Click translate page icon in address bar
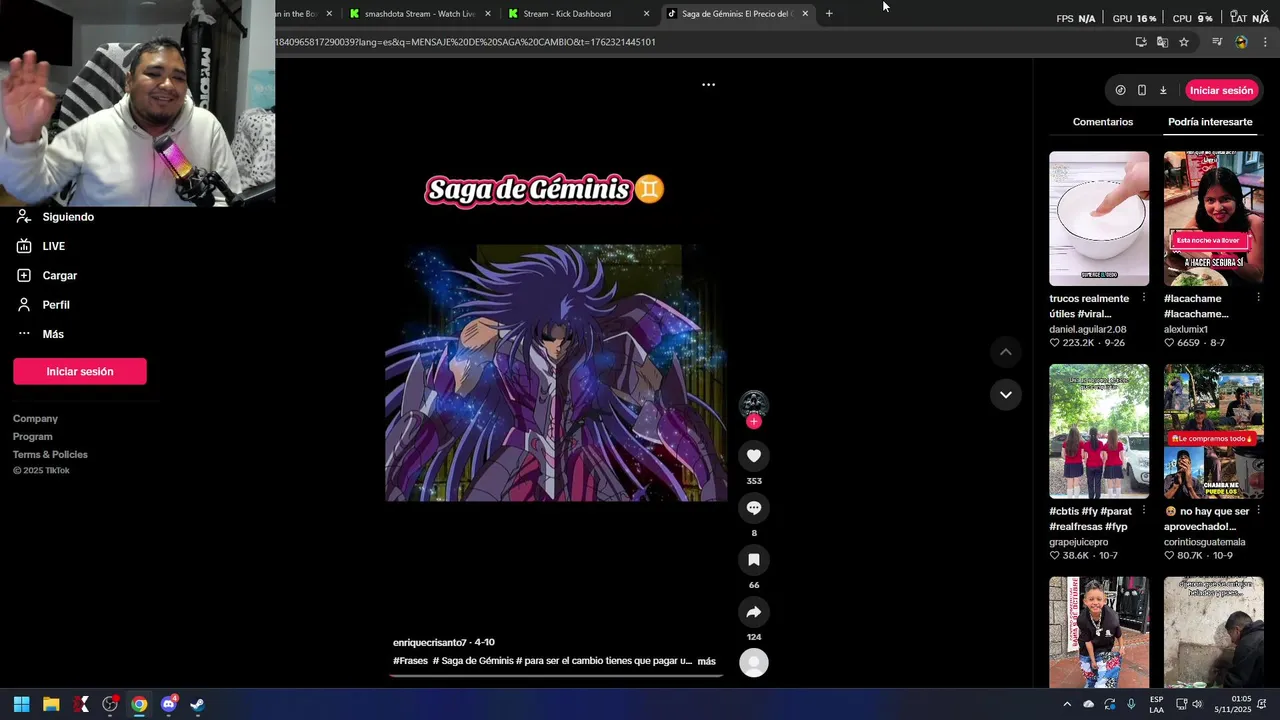This screenshot has width=1280, height=720. click(x=1162, y=42)
